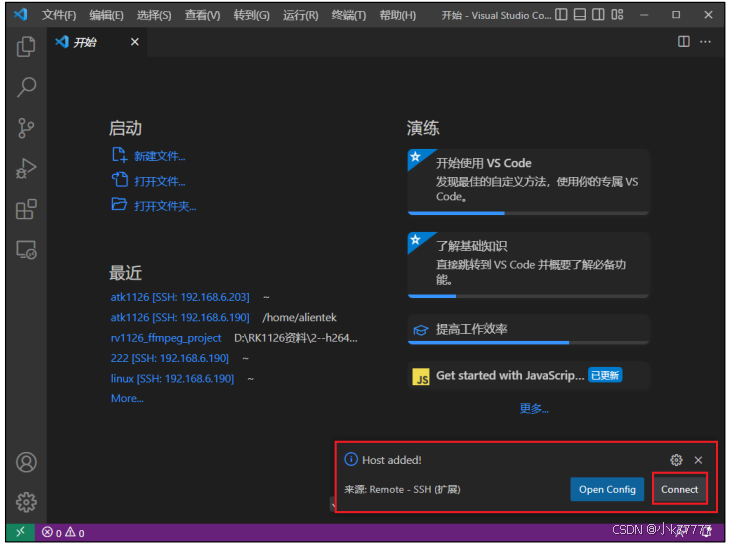This screenshot has height=543, width=729.
Task: Open the 查看(V) menu
Action: point(202,15)
